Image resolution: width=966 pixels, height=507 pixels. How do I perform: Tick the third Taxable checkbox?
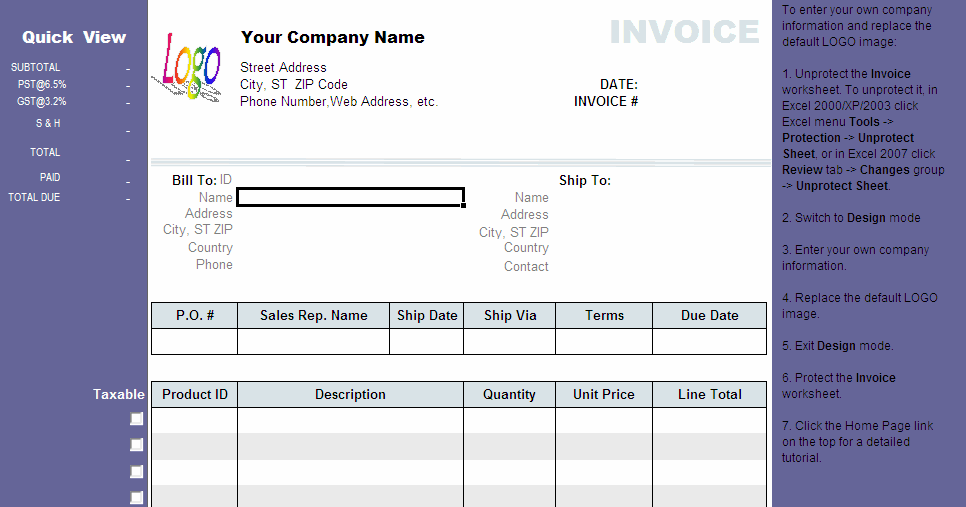[137, 471]
